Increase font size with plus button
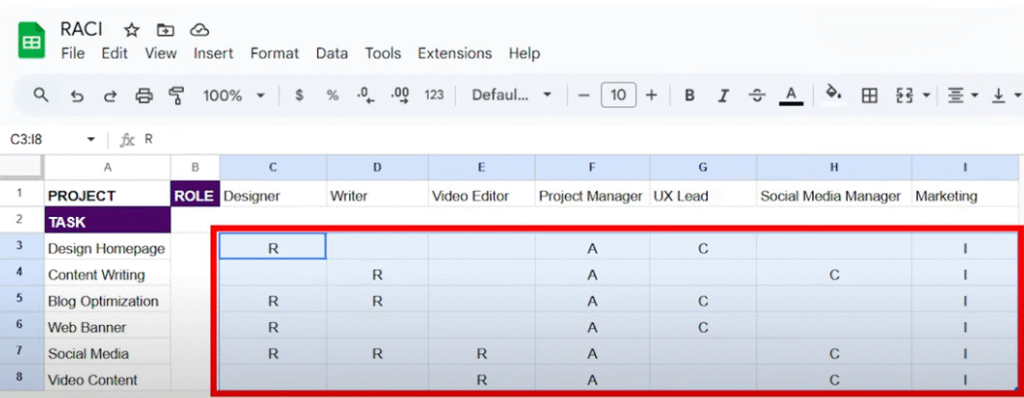The width and height of the screenshot is (1024, 398). click(651, 95)
